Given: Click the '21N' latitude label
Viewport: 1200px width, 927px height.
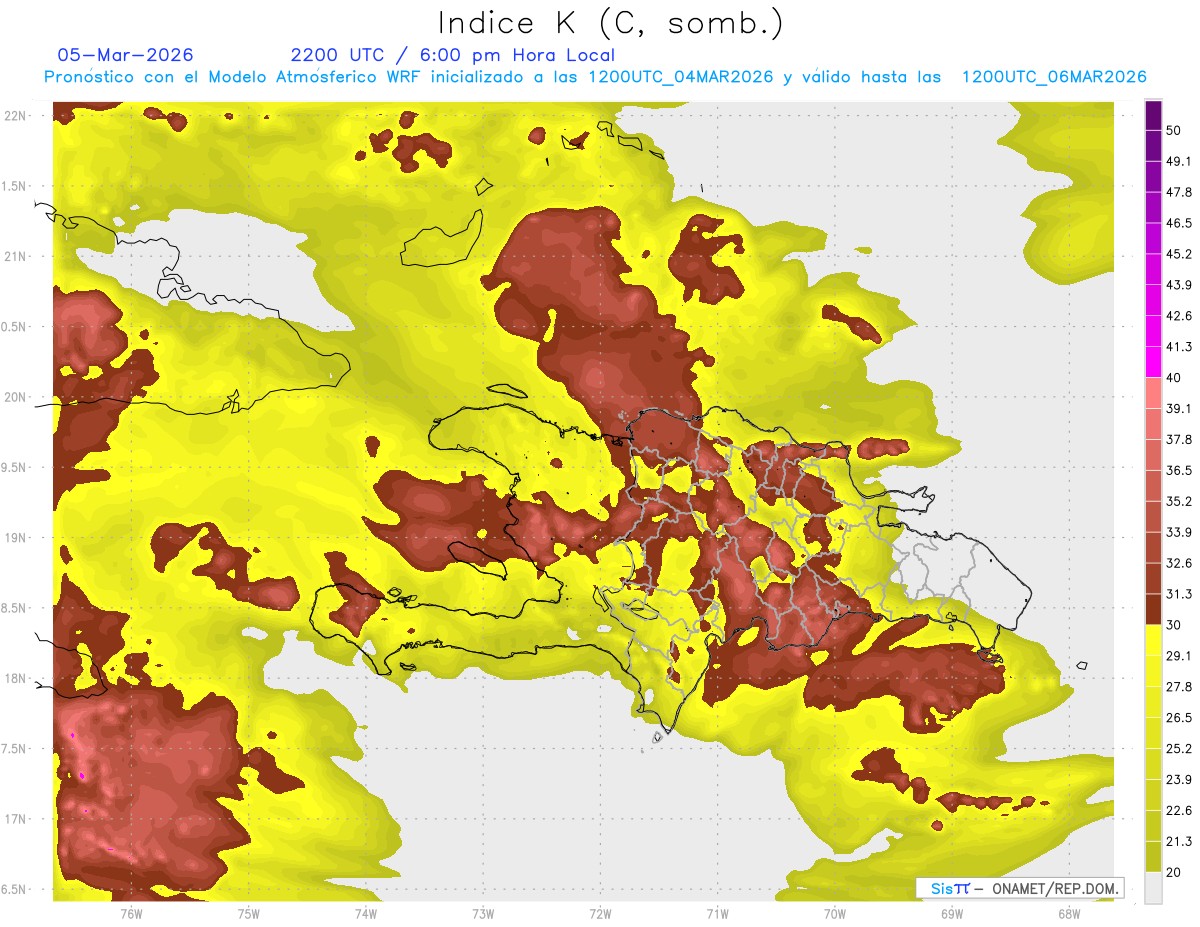Looking at the screenshot, I should click(15, 256).
